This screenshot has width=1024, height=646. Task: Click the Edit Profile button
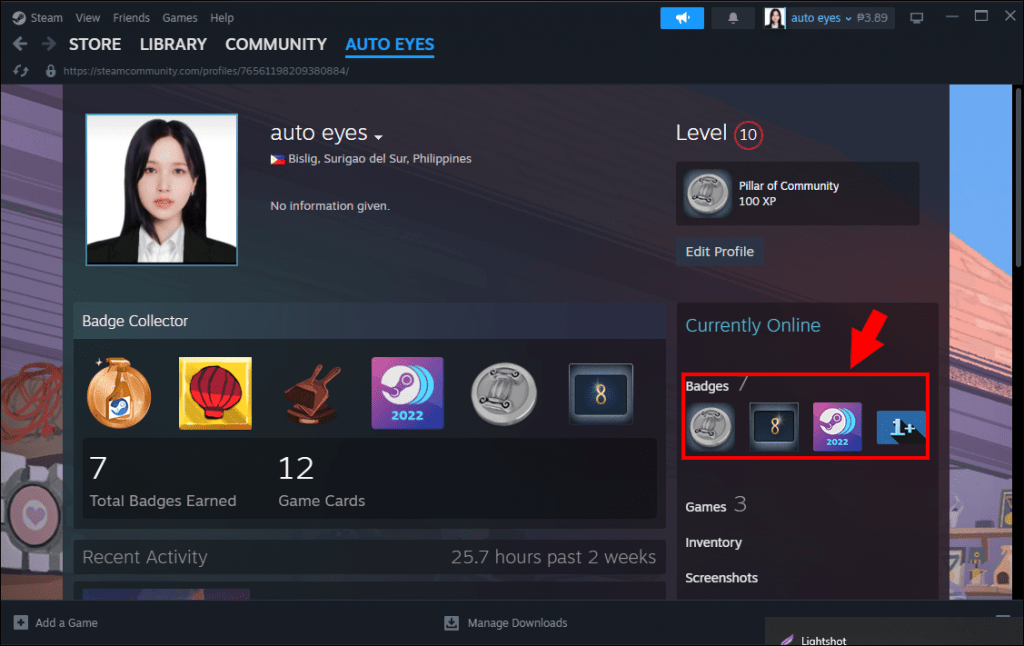720,251
